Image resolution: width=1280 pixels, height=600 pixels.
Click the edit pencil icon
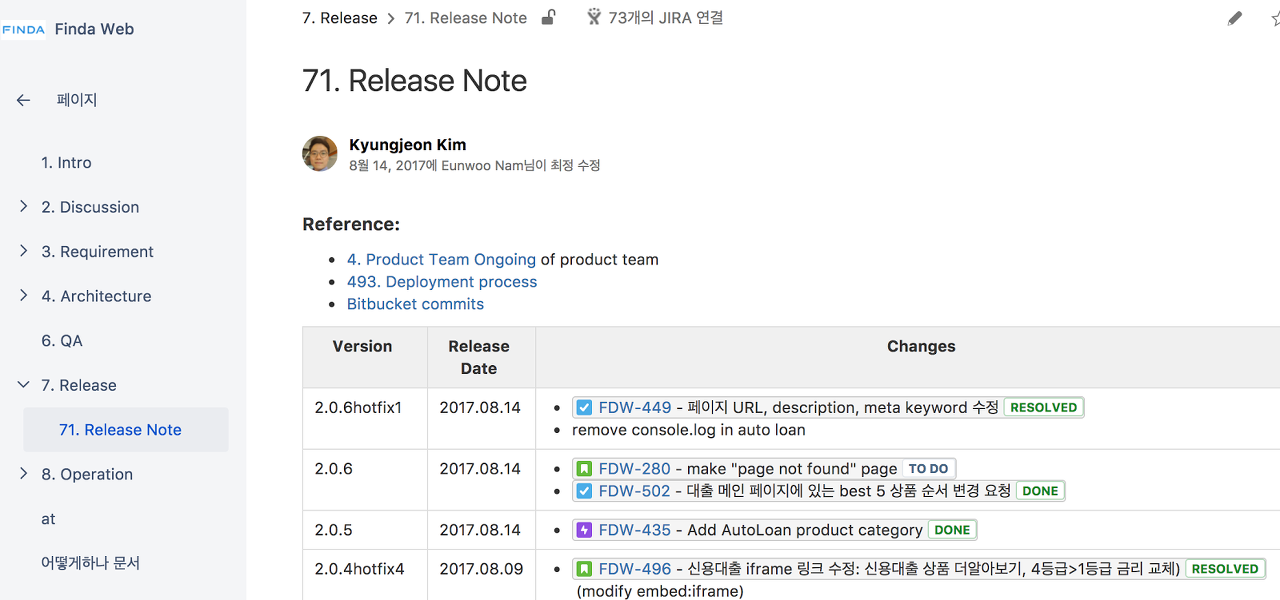coord(1235,19)
